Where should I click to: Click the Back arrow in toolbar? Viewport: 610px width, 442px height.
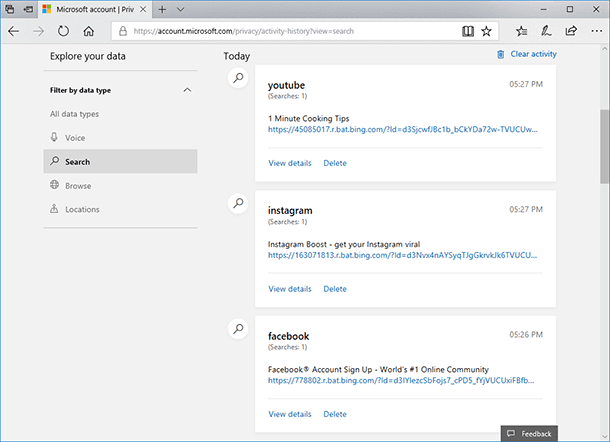tap(14, 31)
